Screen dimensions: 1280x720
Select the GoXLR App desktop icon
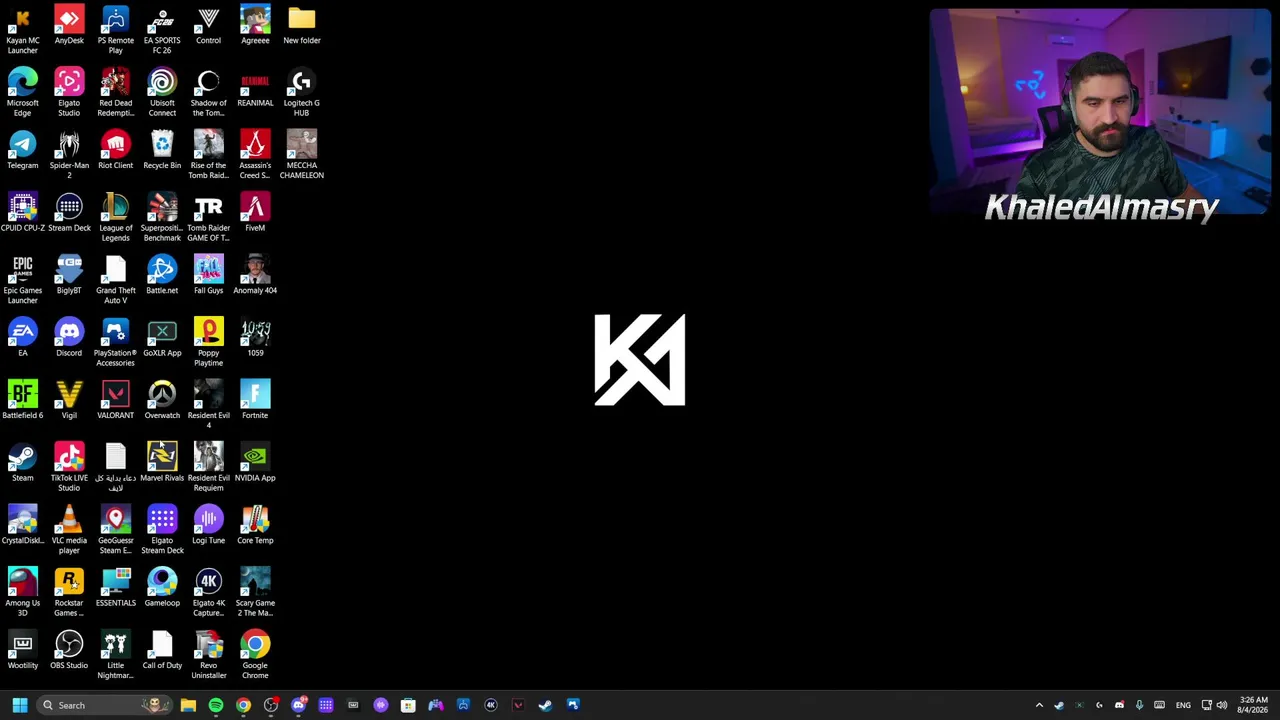point(162,338)
